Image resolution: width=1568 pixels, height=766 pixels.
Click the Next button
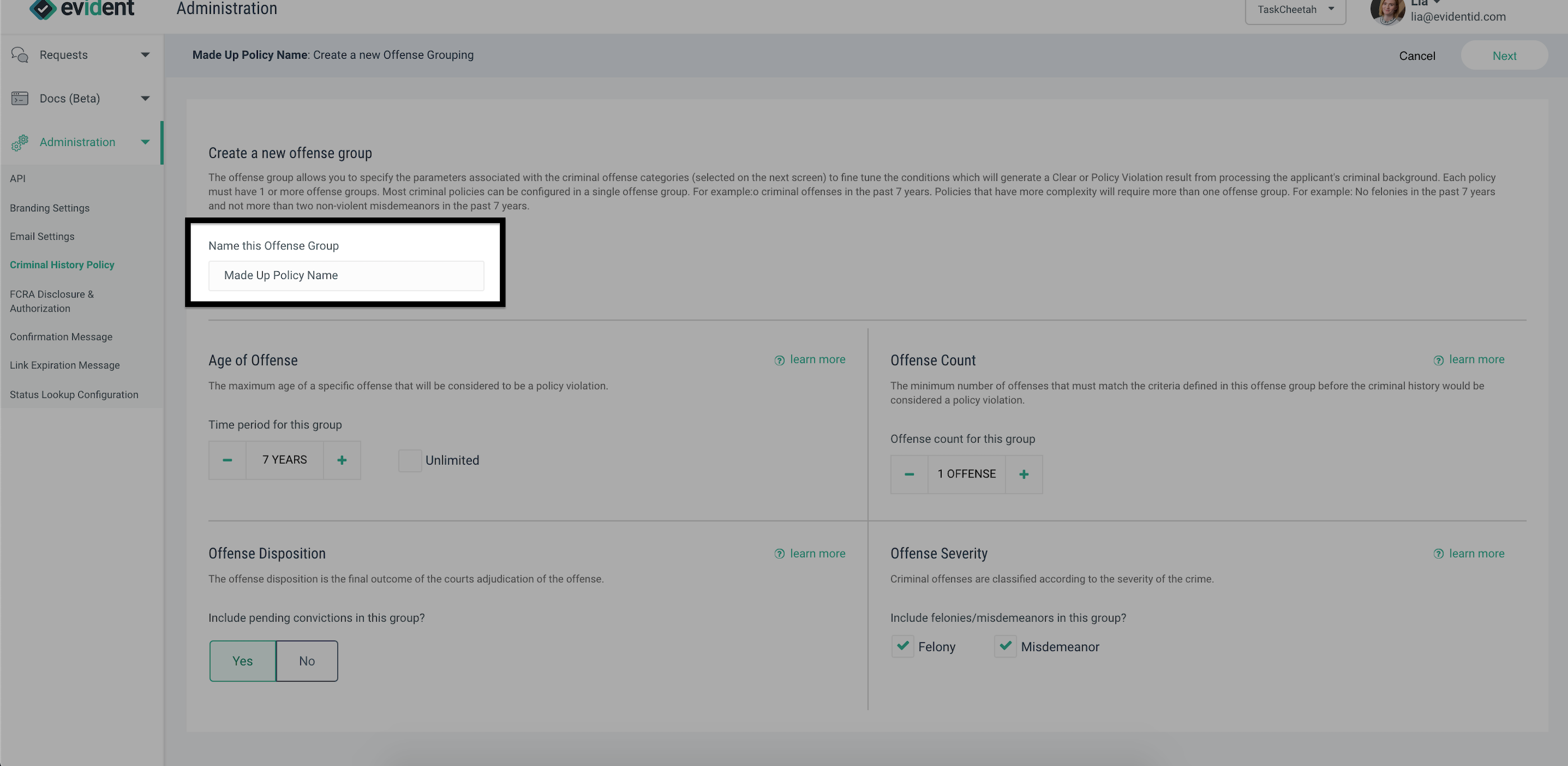(1504, 55)
